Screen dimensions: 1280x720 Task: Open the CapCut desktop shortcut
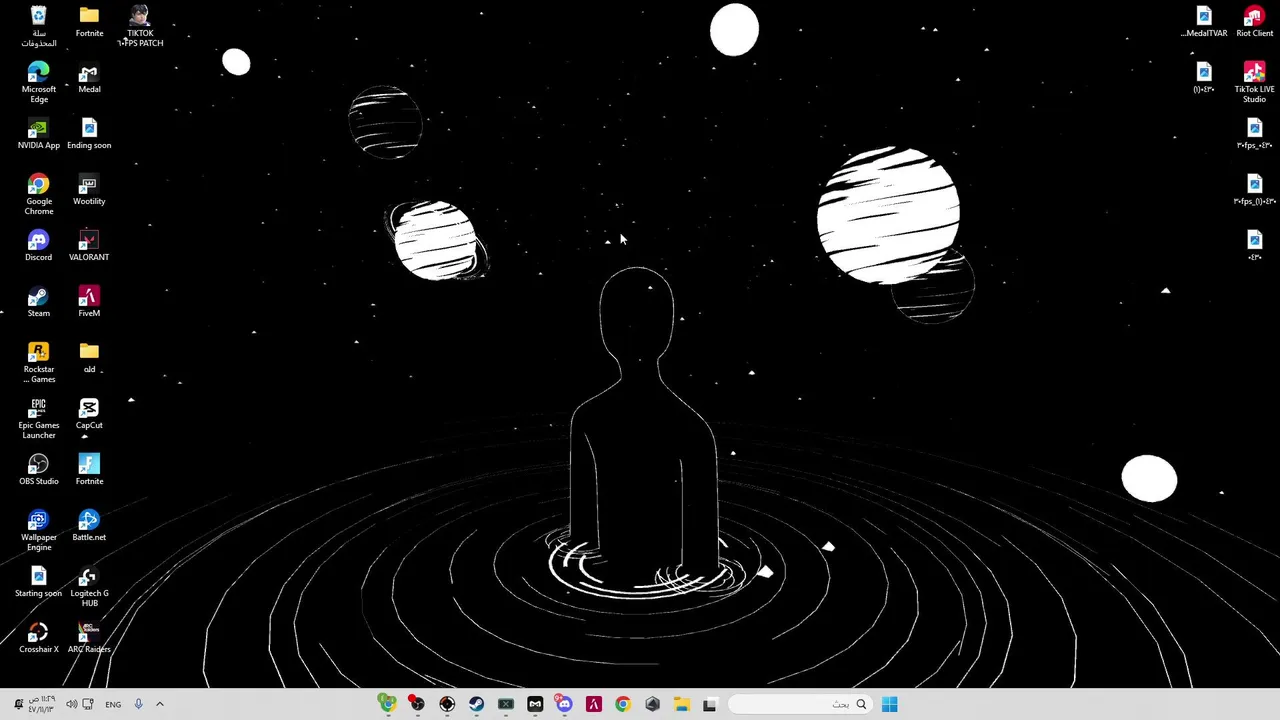pos(89,414)
